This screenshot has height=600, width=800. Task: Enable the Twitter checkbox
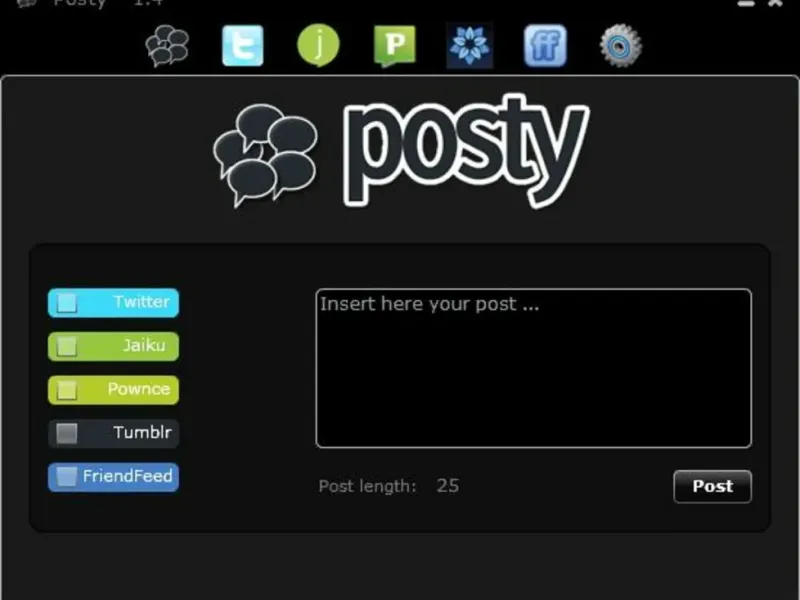pos(67,303)
